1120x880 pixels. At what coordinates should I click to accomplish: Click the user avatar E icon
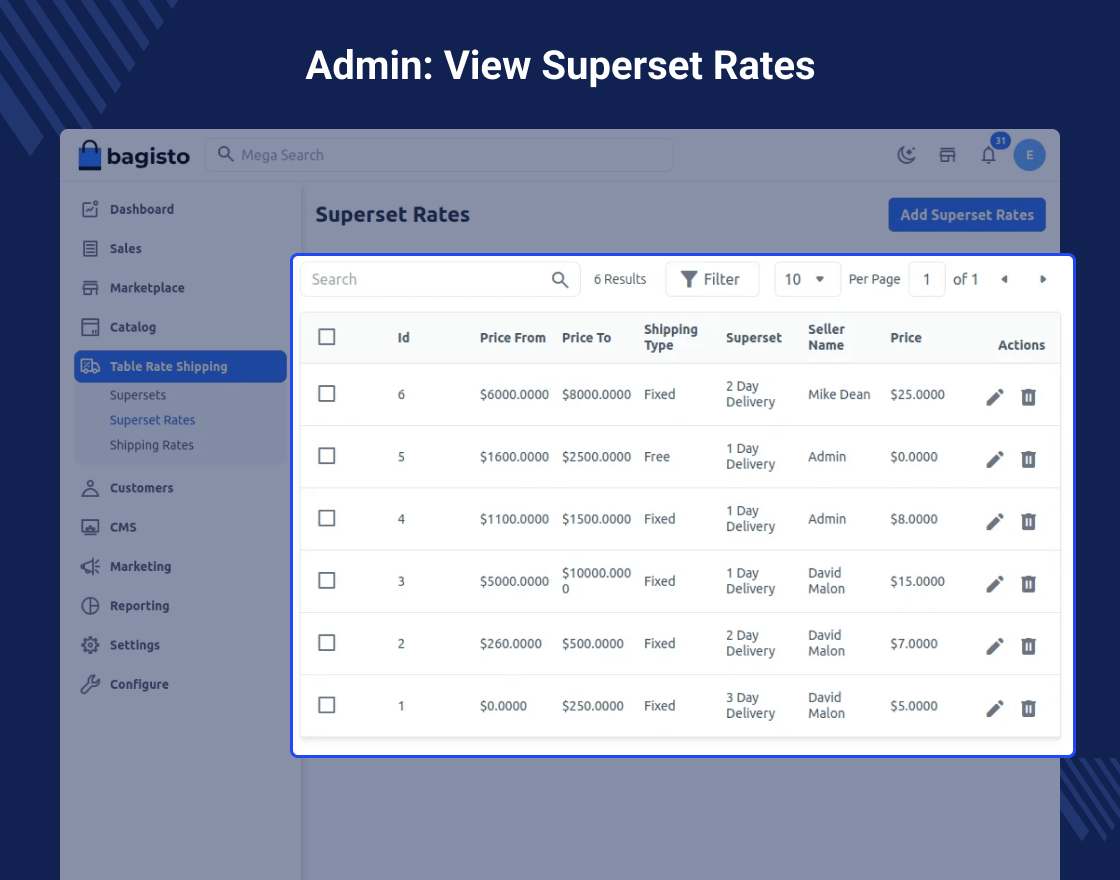[1029, 155]
